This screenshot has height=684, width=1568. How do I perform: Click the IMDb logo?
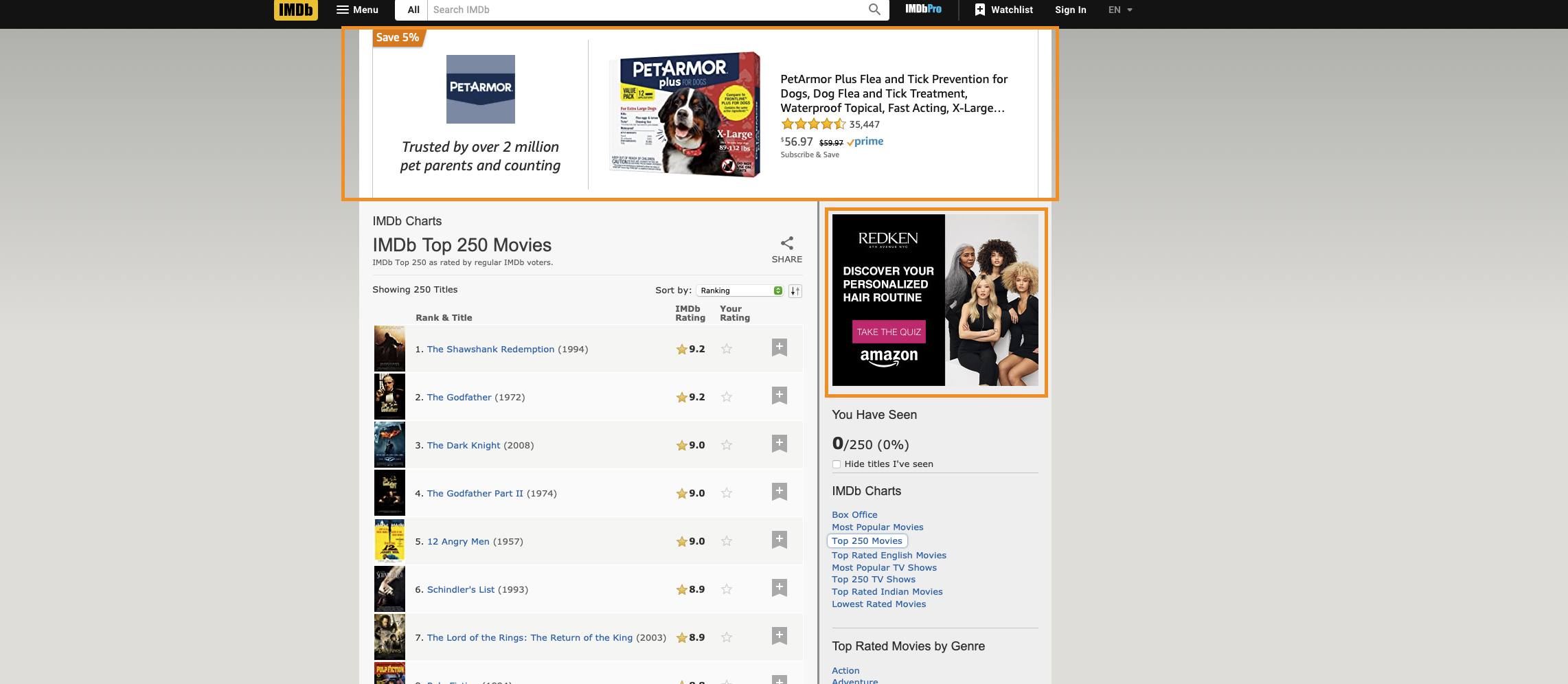pos(296,10)
